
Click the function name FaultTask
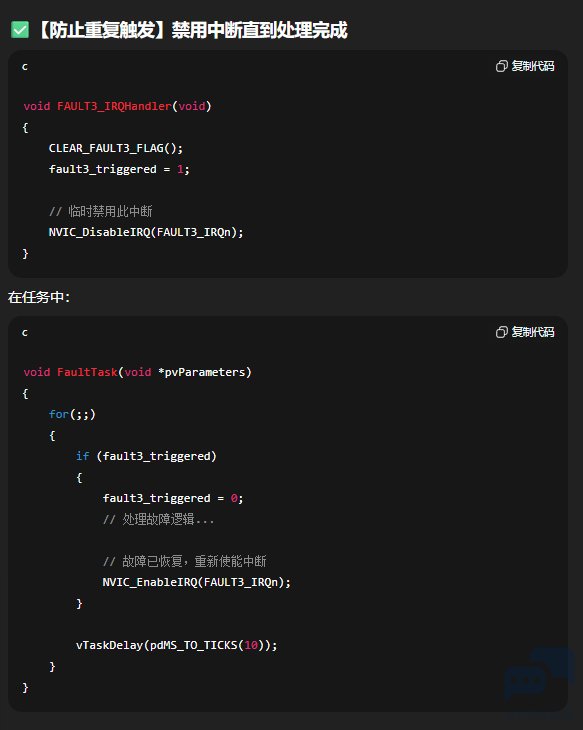(x=87, y=372)
